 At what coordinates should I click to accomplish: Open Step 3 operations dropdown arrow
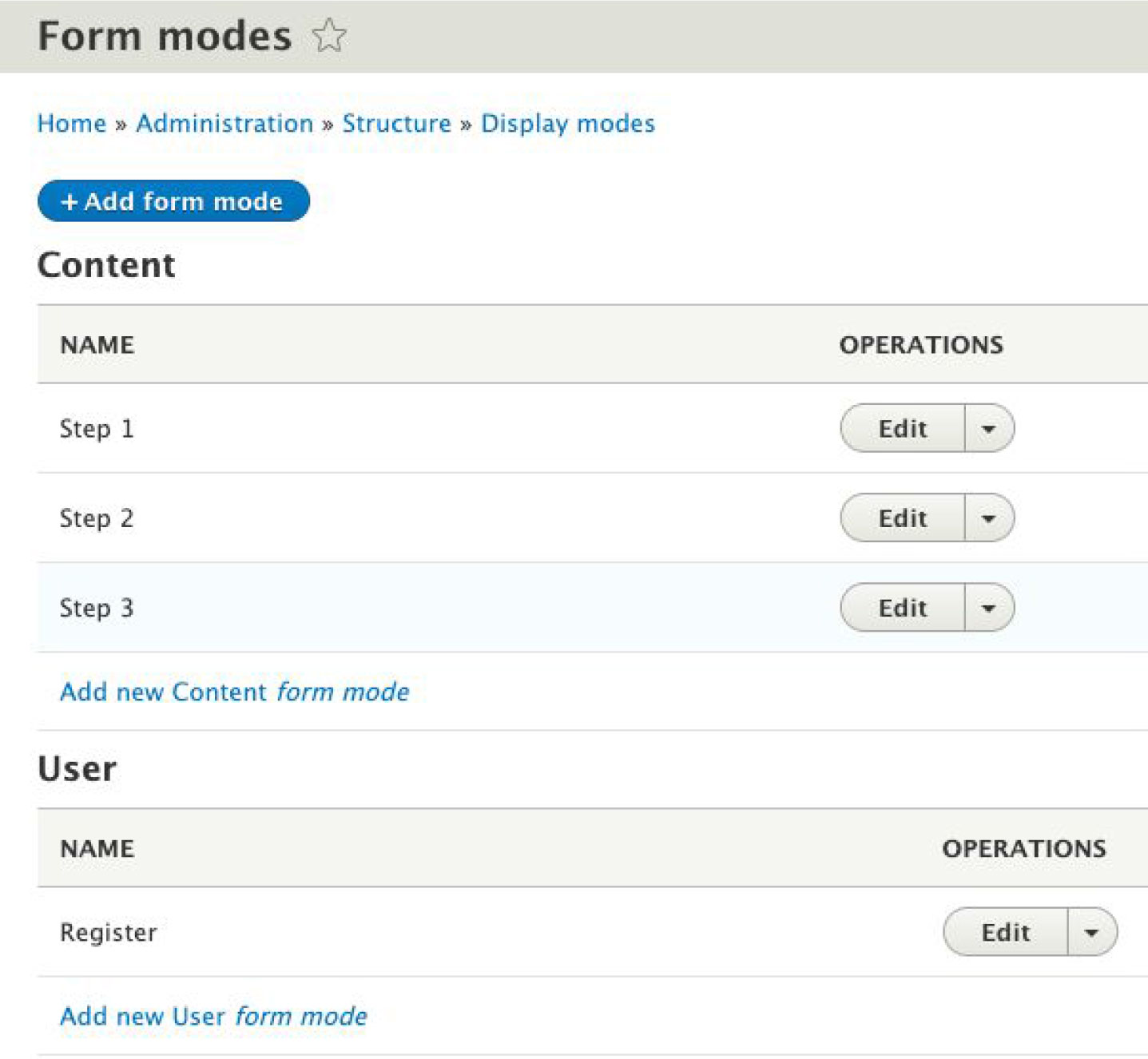coord(989,608)
